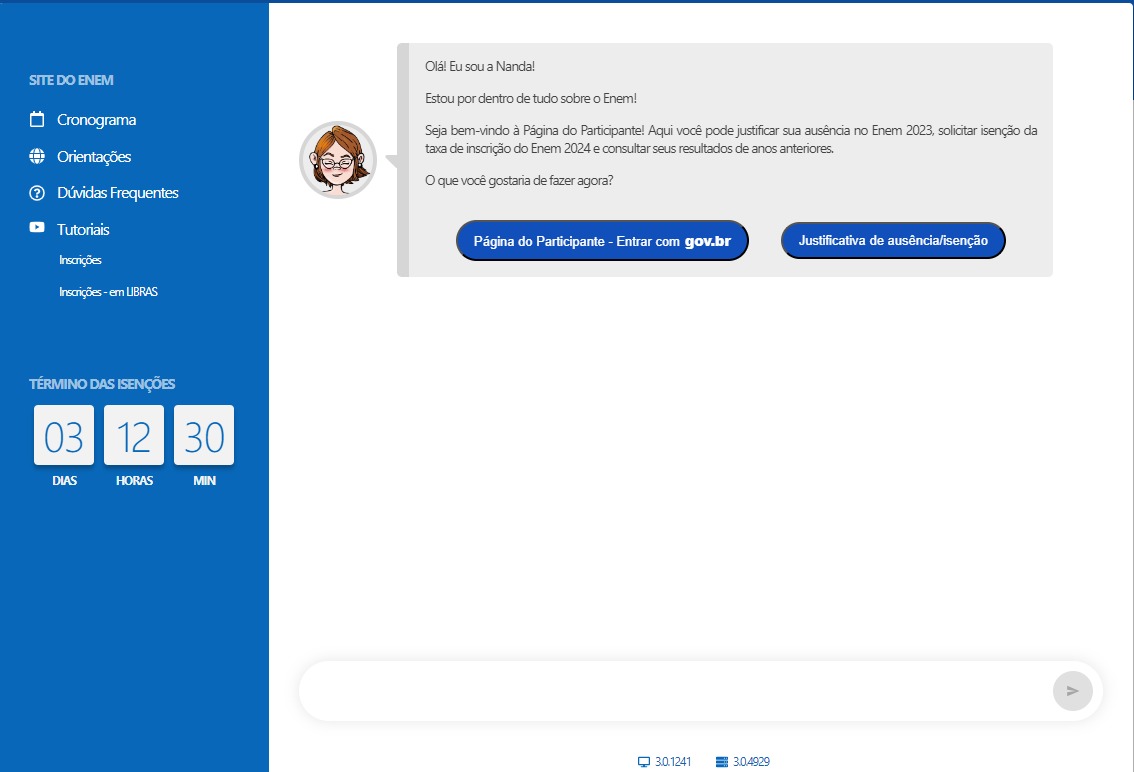Click the SITE DO ENEM heading
The width and height of the screenshot is (1134, 772).
pyautogui.click(x=71, y=80)
